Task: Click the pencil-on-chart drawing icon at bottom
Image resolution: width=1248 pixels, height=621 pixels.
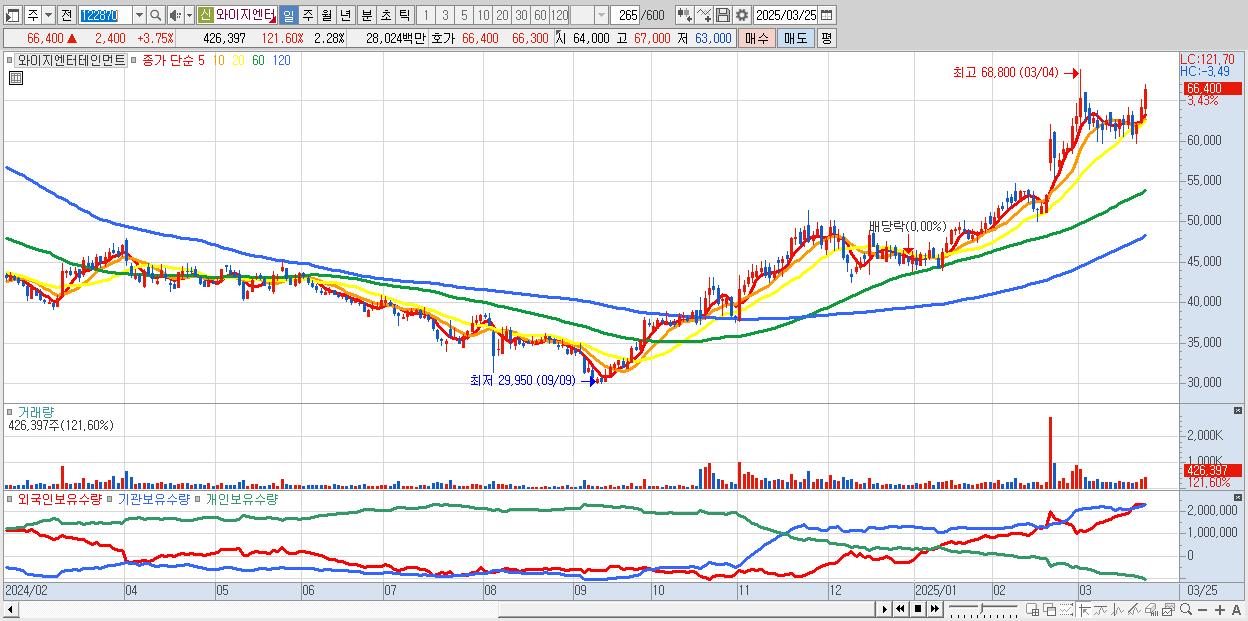Action: [1134, 610]
